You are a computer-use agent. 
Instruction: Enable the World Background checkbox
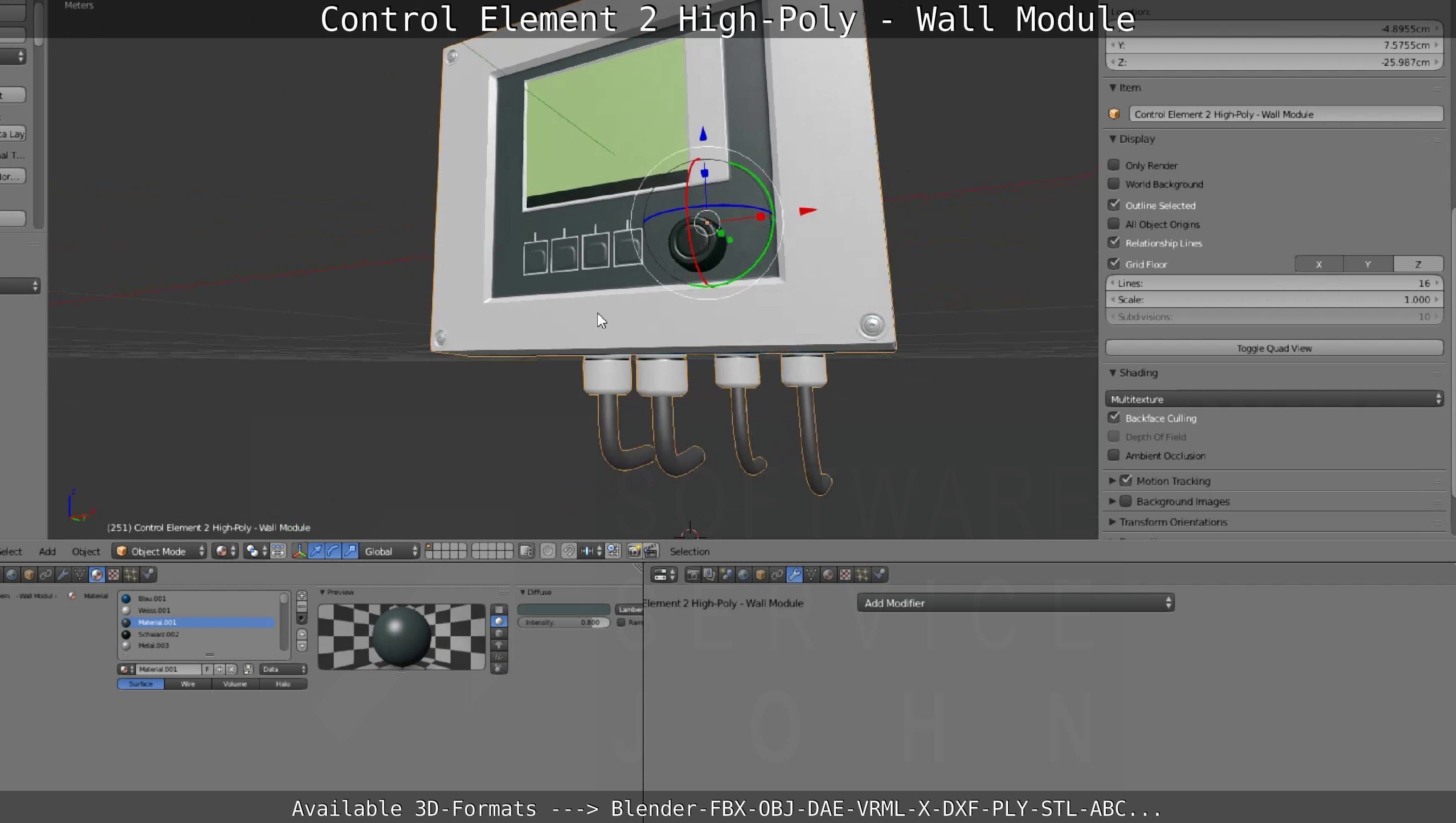point(1113,184)
